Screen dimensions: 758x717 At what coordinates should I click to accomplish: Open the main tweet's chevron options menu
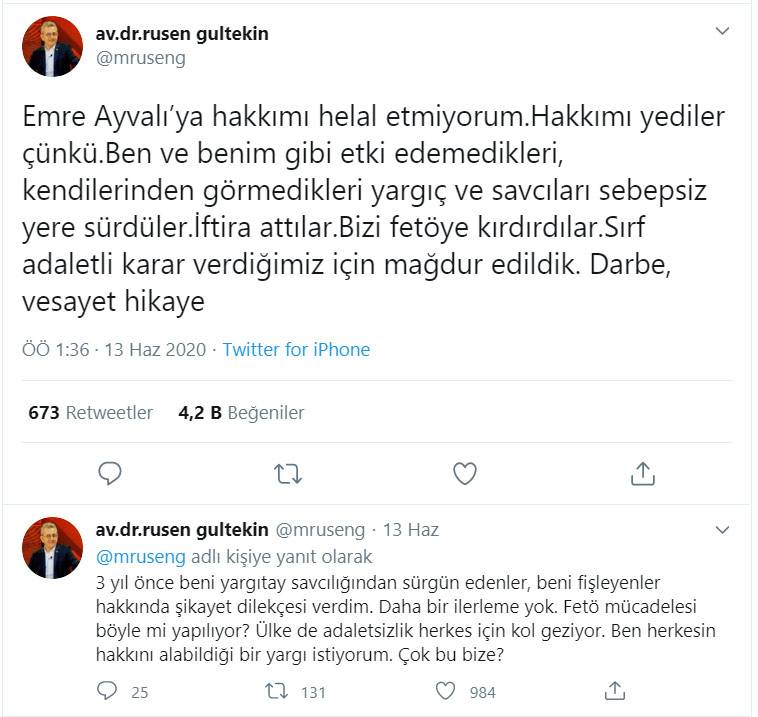722,31
